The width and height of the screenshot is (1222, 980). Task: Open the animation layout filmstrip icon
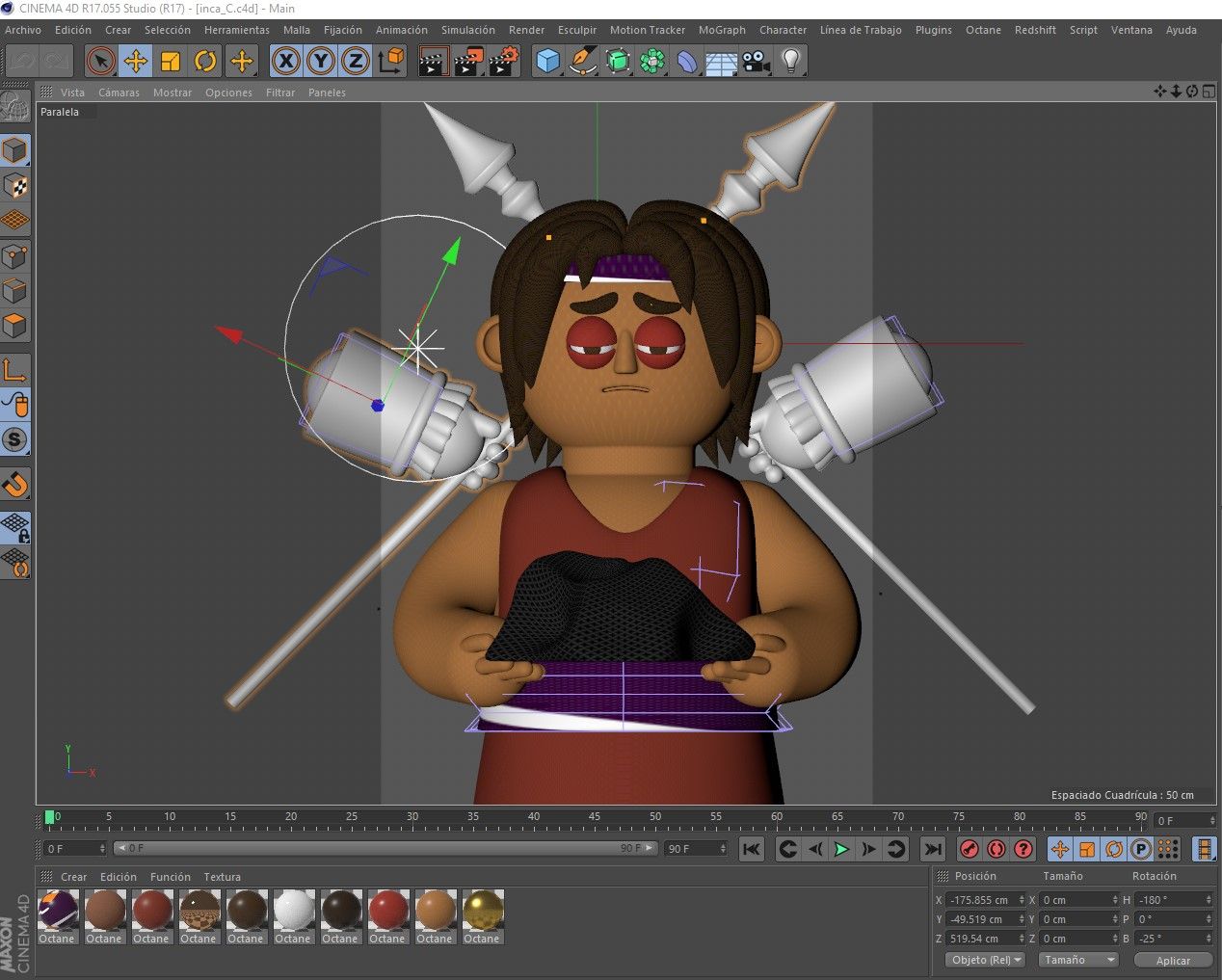[x=1204, y=849]
